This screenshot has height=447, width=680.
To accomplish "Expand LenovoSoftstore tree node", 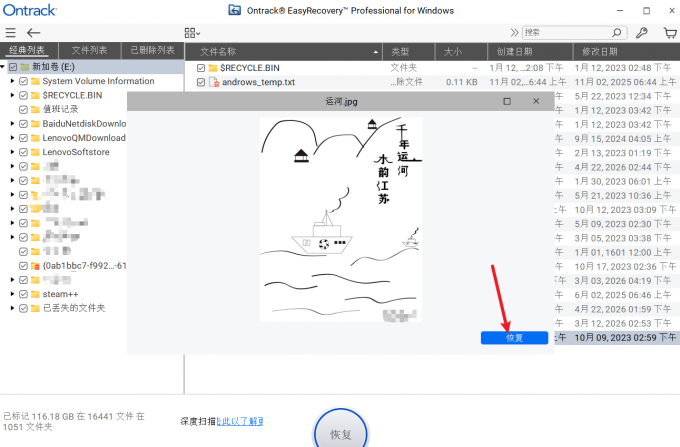I will (x=12, y=152).
